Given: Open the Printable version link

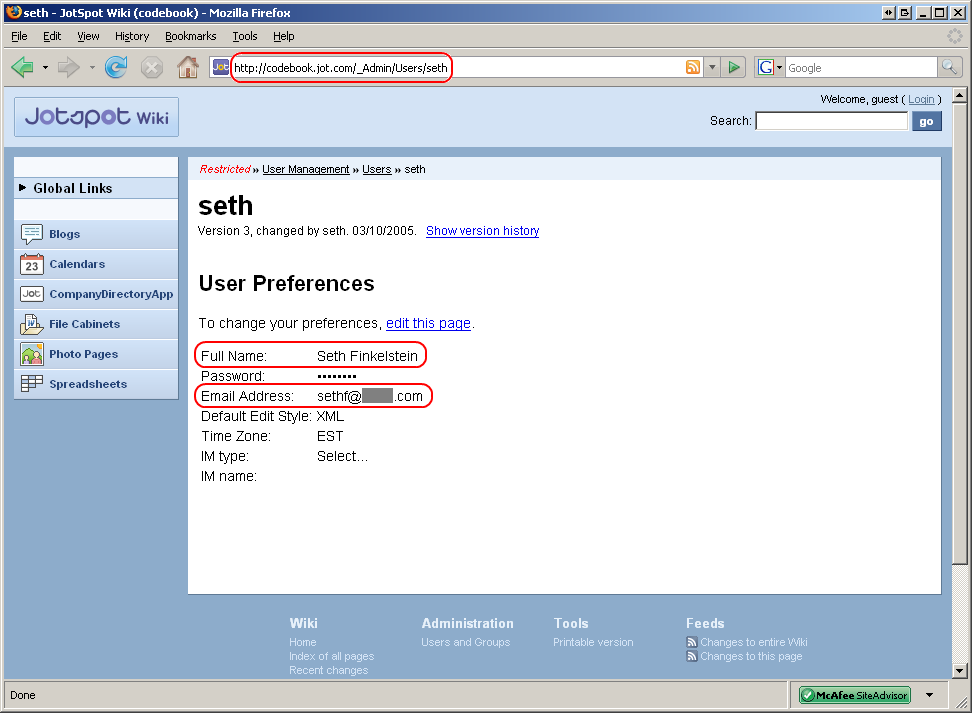Looking at the screenshot, I should click(593, 642).
